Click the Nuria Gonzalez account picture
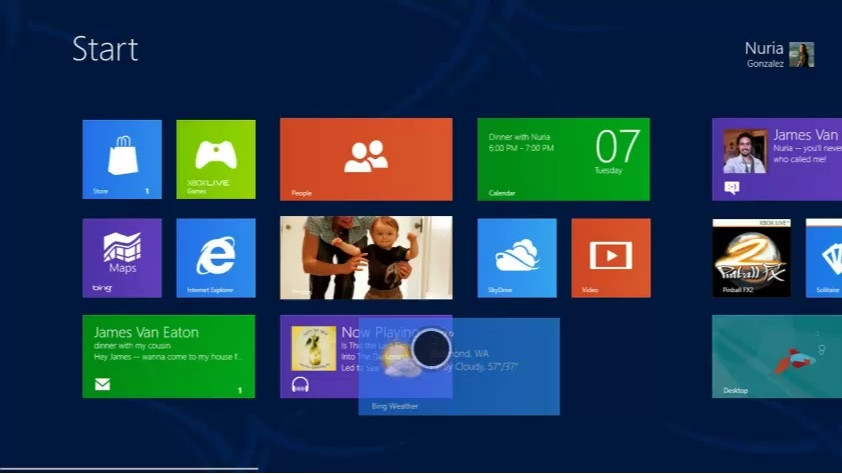842x474 pixels. pos(802,55)
